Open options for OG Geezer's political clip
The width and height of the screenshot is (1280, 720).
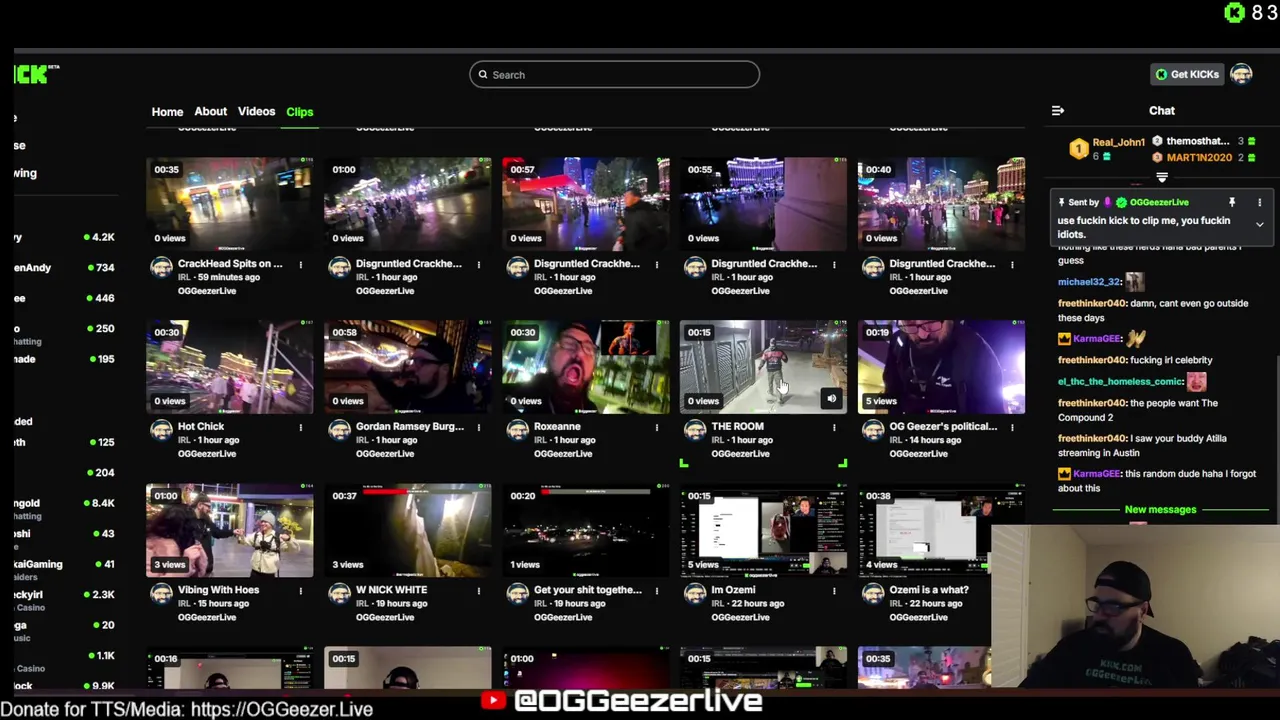pyautogui.click(x=1012, y=427)
